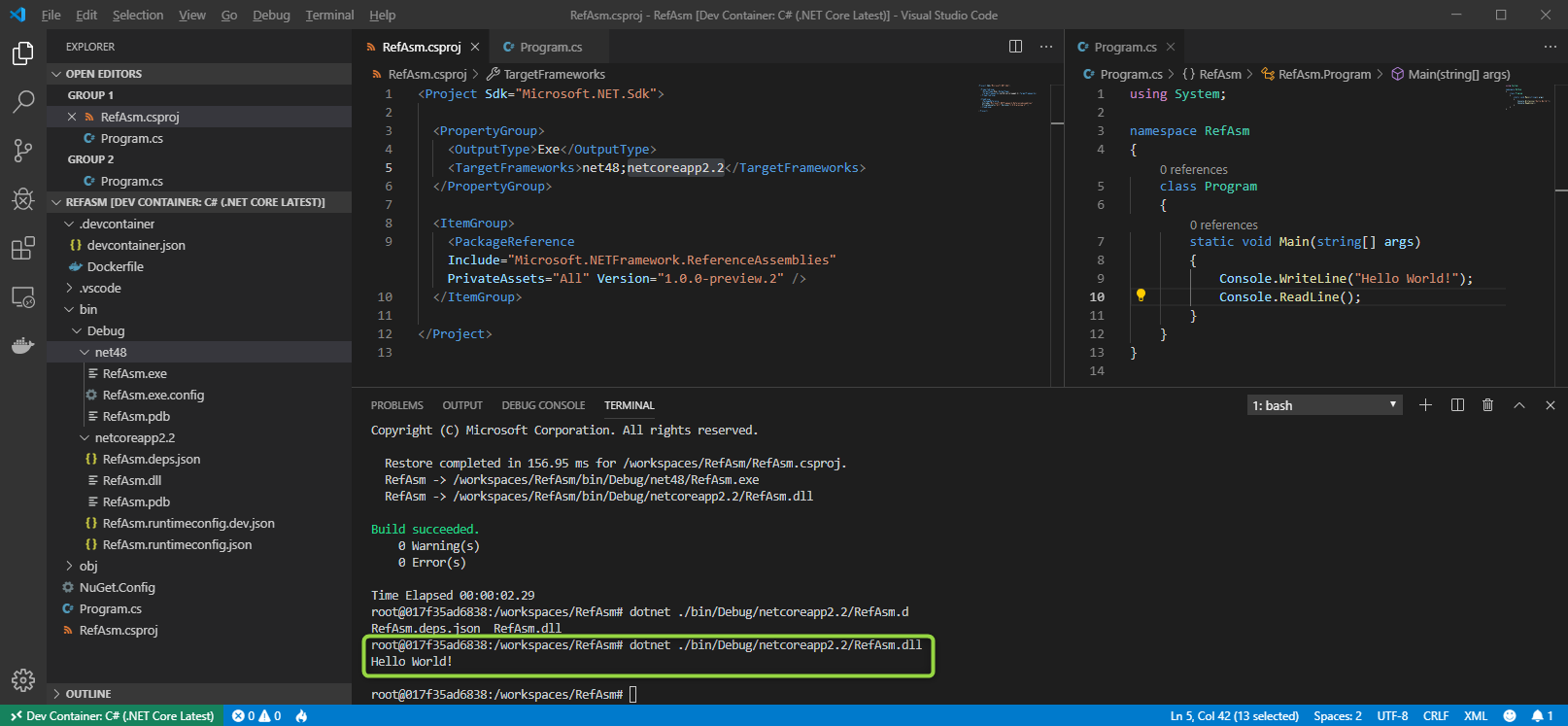The width and height of the screenshot is (1568, 726).
Task: Split the left editor group
Action: [x=1015, y=47]
